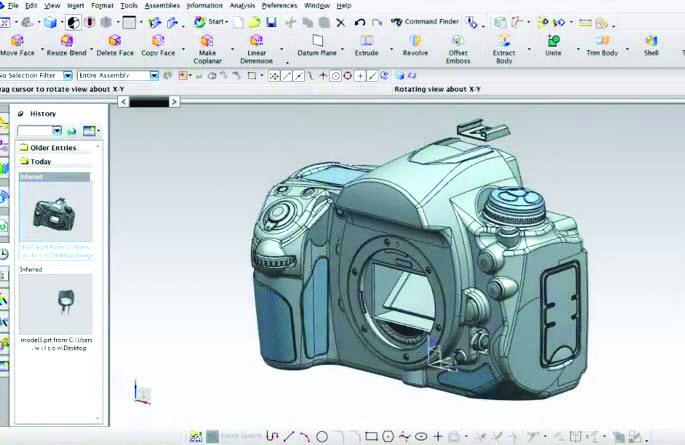The width and height of the screenshot is (685, 445).
Task: Click the right arrow tab scroller
Action: (174, 102)
